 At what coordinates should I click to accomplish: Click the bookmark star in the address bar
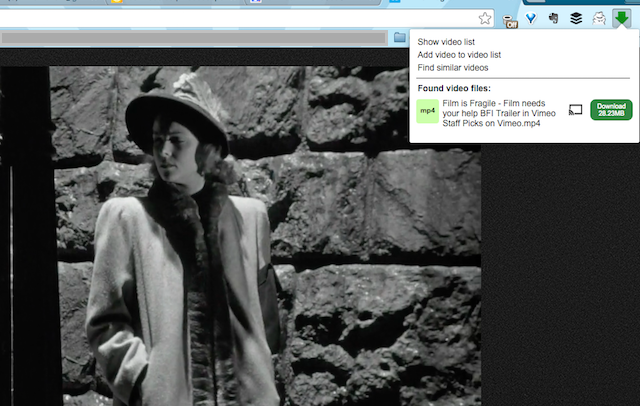coord(484,18)
